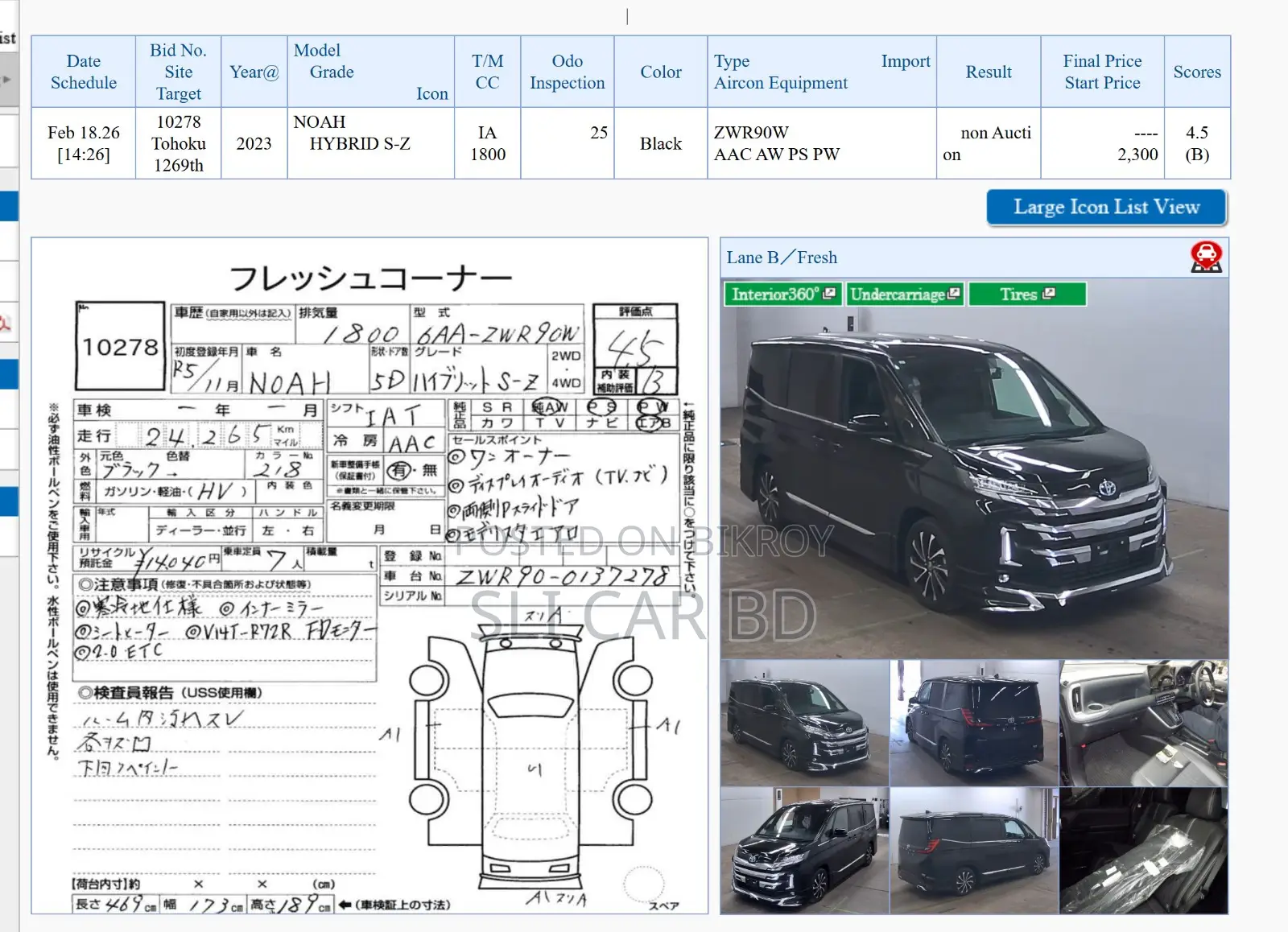Select the '4.5 (B)' score cell

(1197, 143)
